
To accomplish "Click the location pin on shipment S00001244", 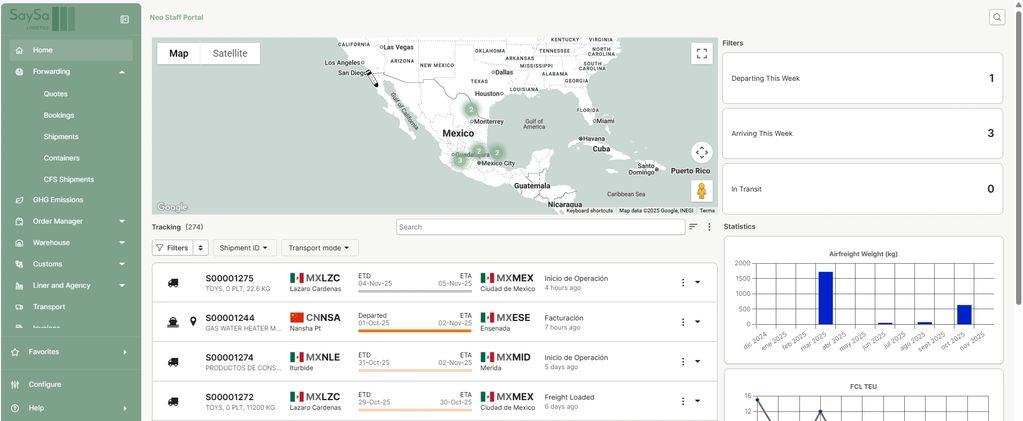I will [193, 321].
